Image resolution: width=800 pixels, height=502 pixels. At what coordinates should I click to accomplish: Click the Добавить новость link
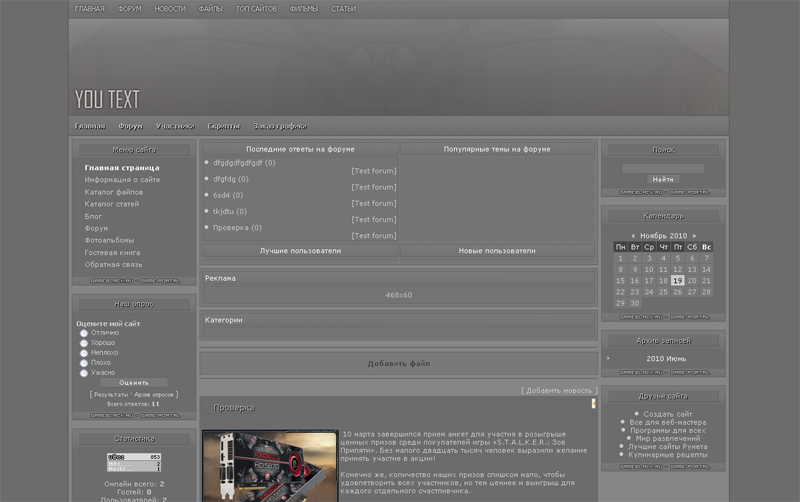559,390
